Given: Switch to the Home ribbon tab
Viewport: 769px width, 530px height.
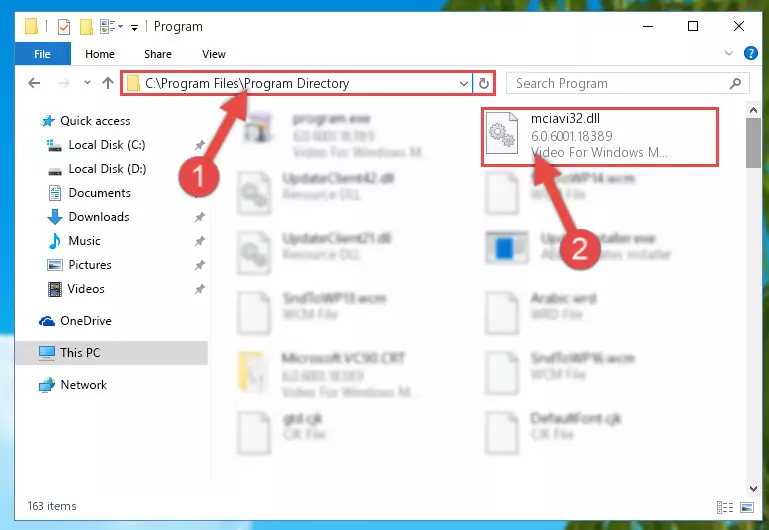Looking at the screenshot, I should coord(100,54).
